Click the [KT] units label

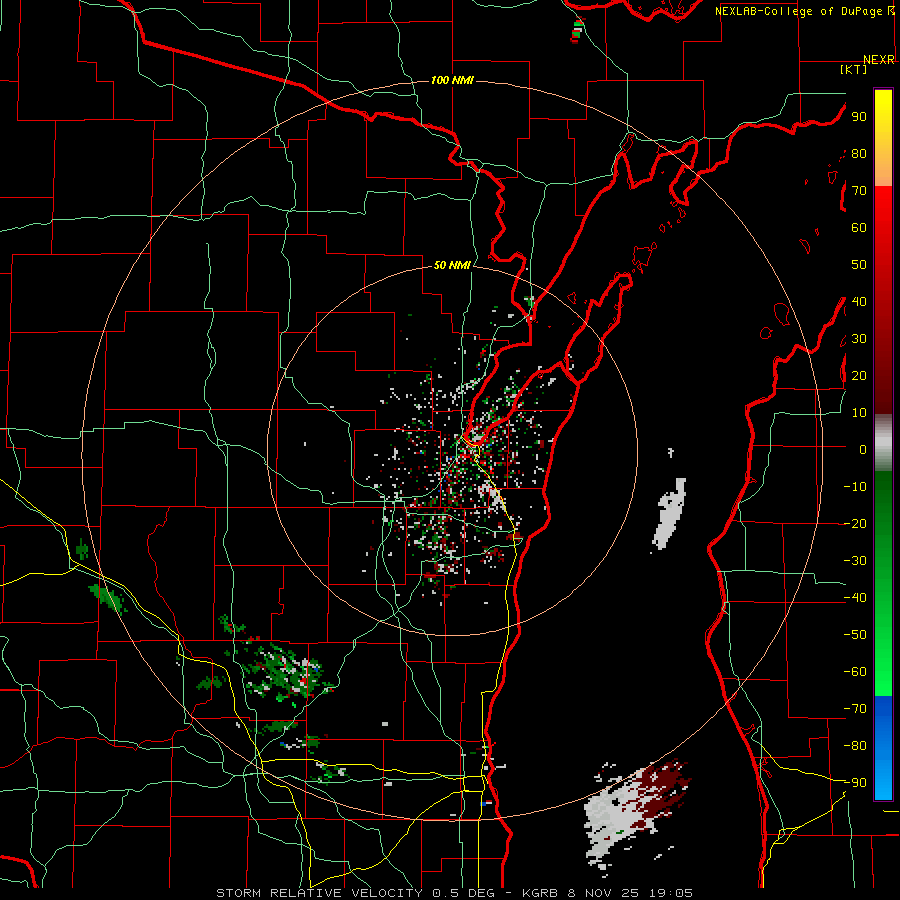pos(854,69)
